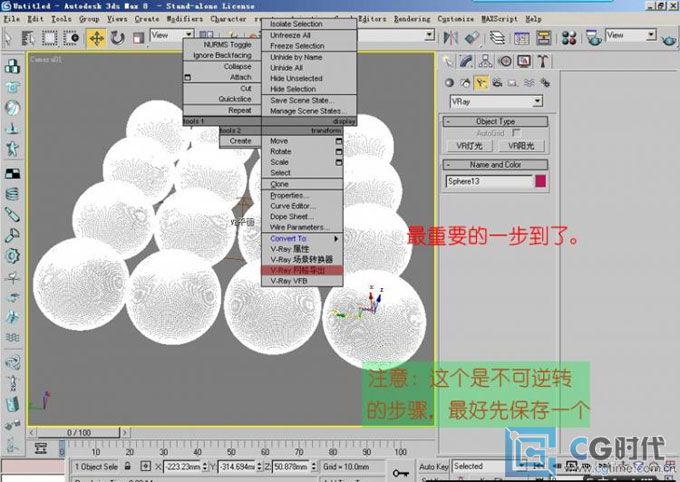The image size is (680, 482).
Task: Switch to Display command panel tab
Action: (x=523, y=61)
